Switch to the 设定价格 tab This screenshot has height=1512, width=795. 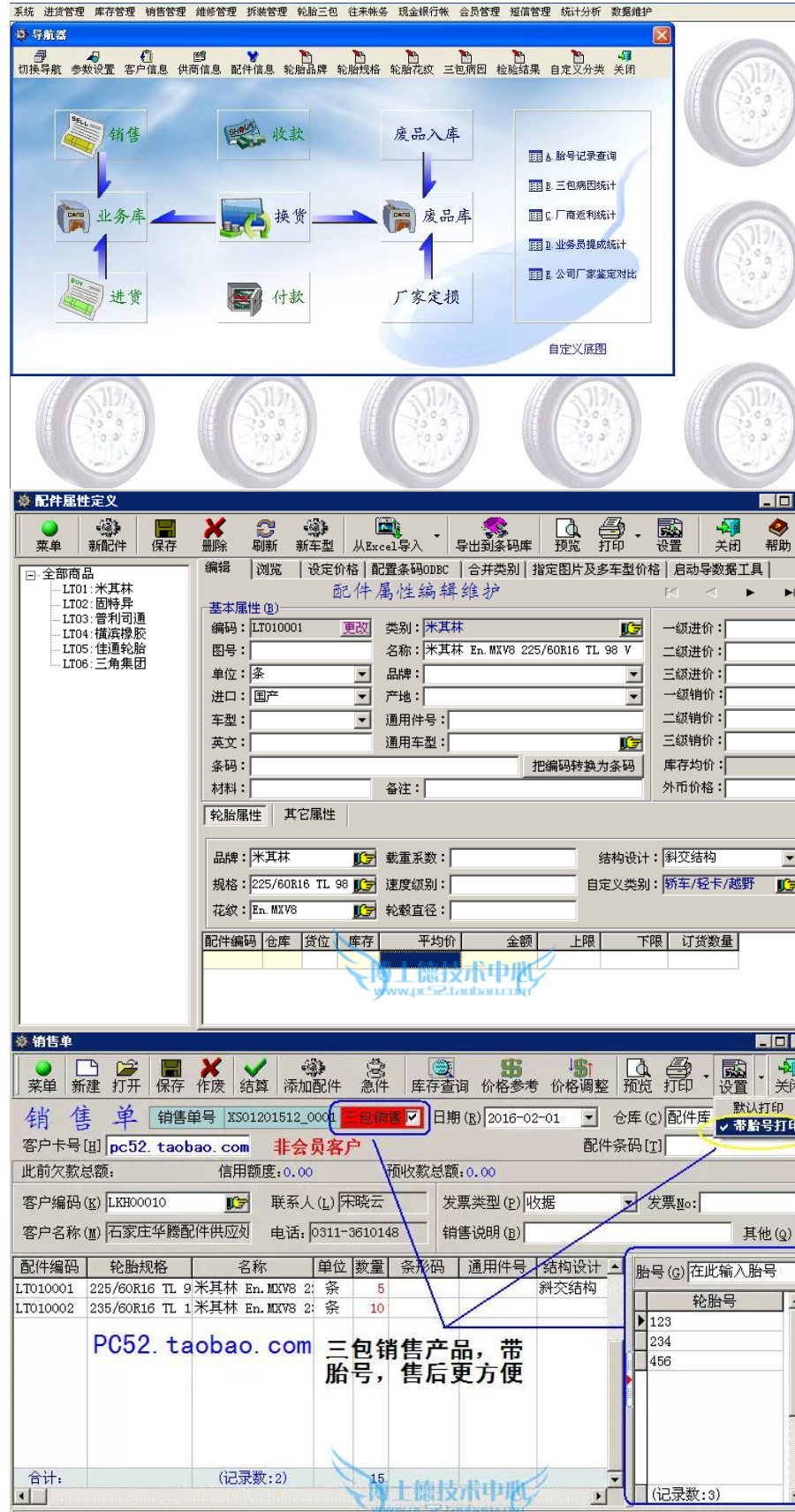[x=333, y=570]
